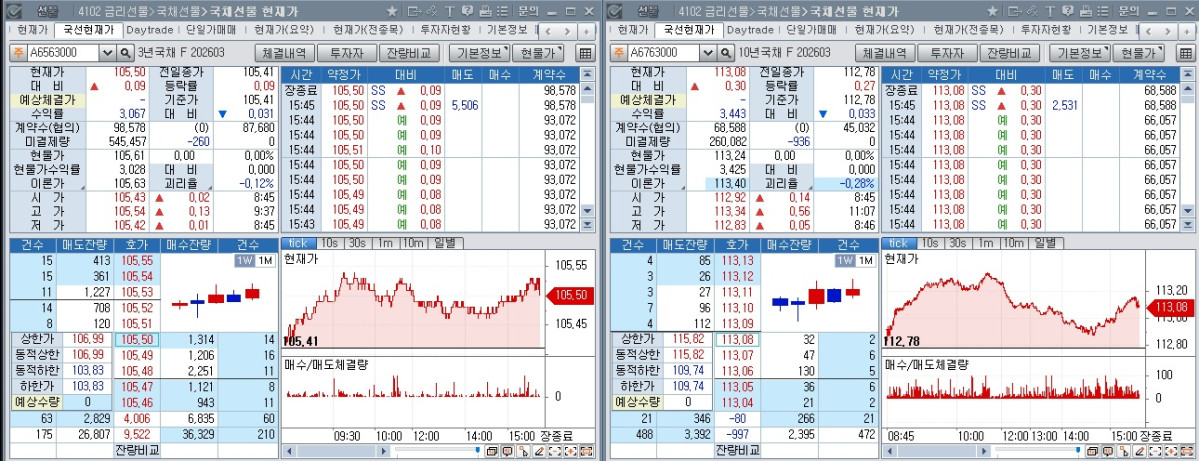Screen dimensions: 1199x461
Task: Click the chart zoom-out icon under the 3년국채 chart
Action: [x=554, y=451]
